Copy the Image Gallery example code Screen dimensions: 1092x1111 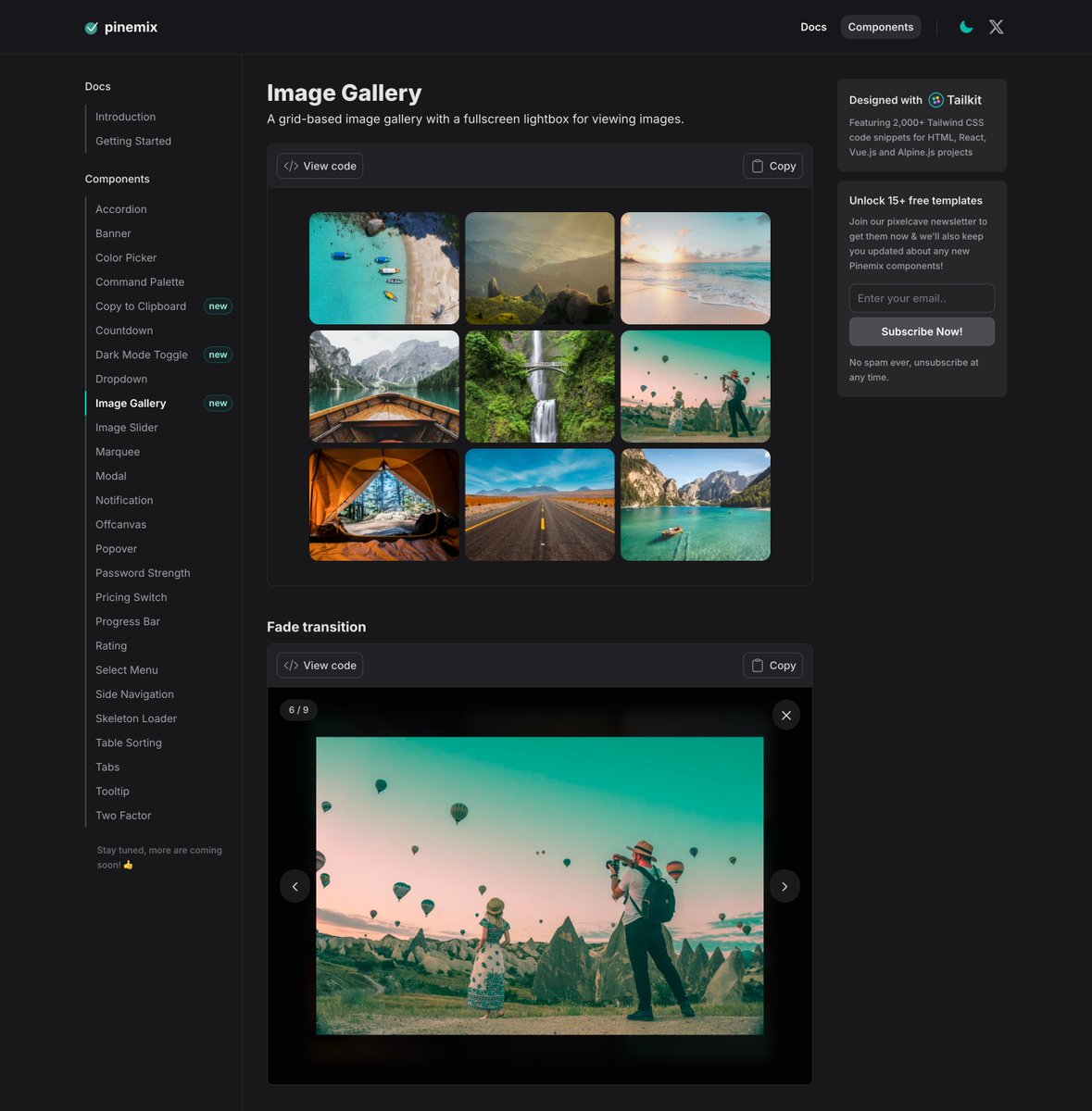pos(772,166)
